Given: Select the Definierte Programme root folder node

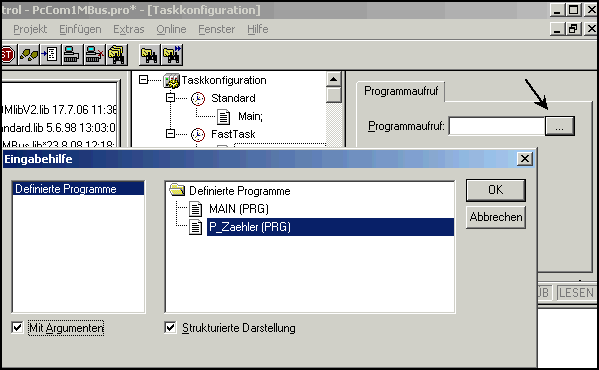Looking at the screenshot, I should pyautogui.click(x=240, y=191).
